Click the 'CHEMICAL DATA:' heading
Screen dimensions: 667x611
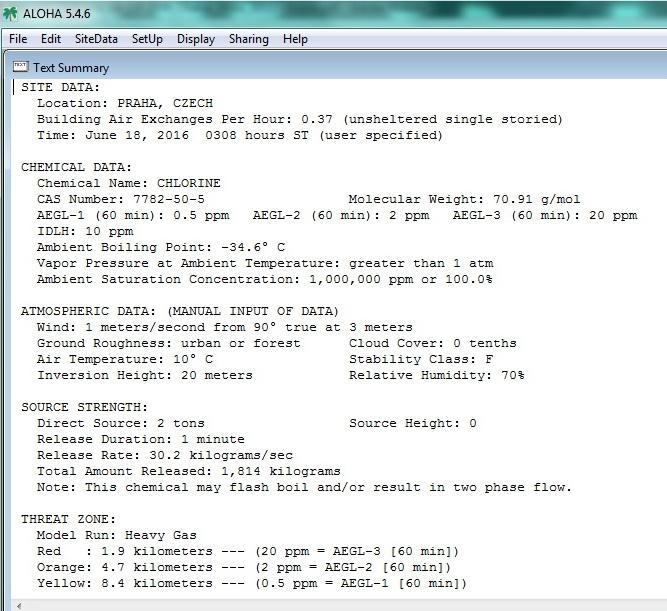tap(77, 167)
